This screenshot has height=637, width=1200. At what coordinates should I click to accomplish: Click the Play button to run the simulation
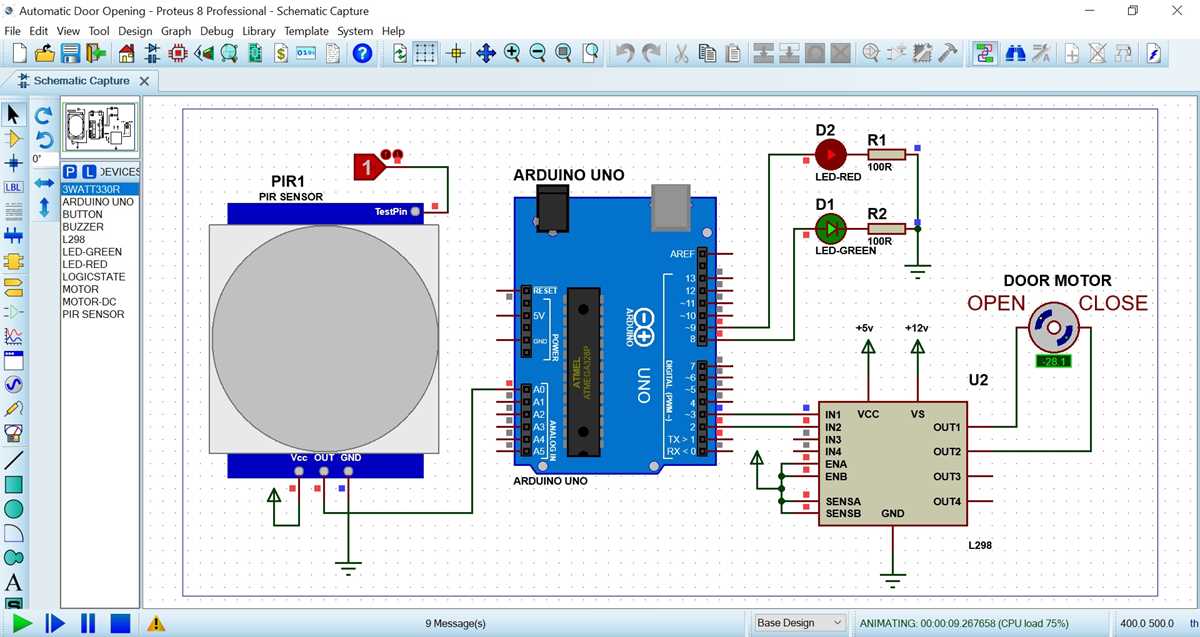coord(22,623)
